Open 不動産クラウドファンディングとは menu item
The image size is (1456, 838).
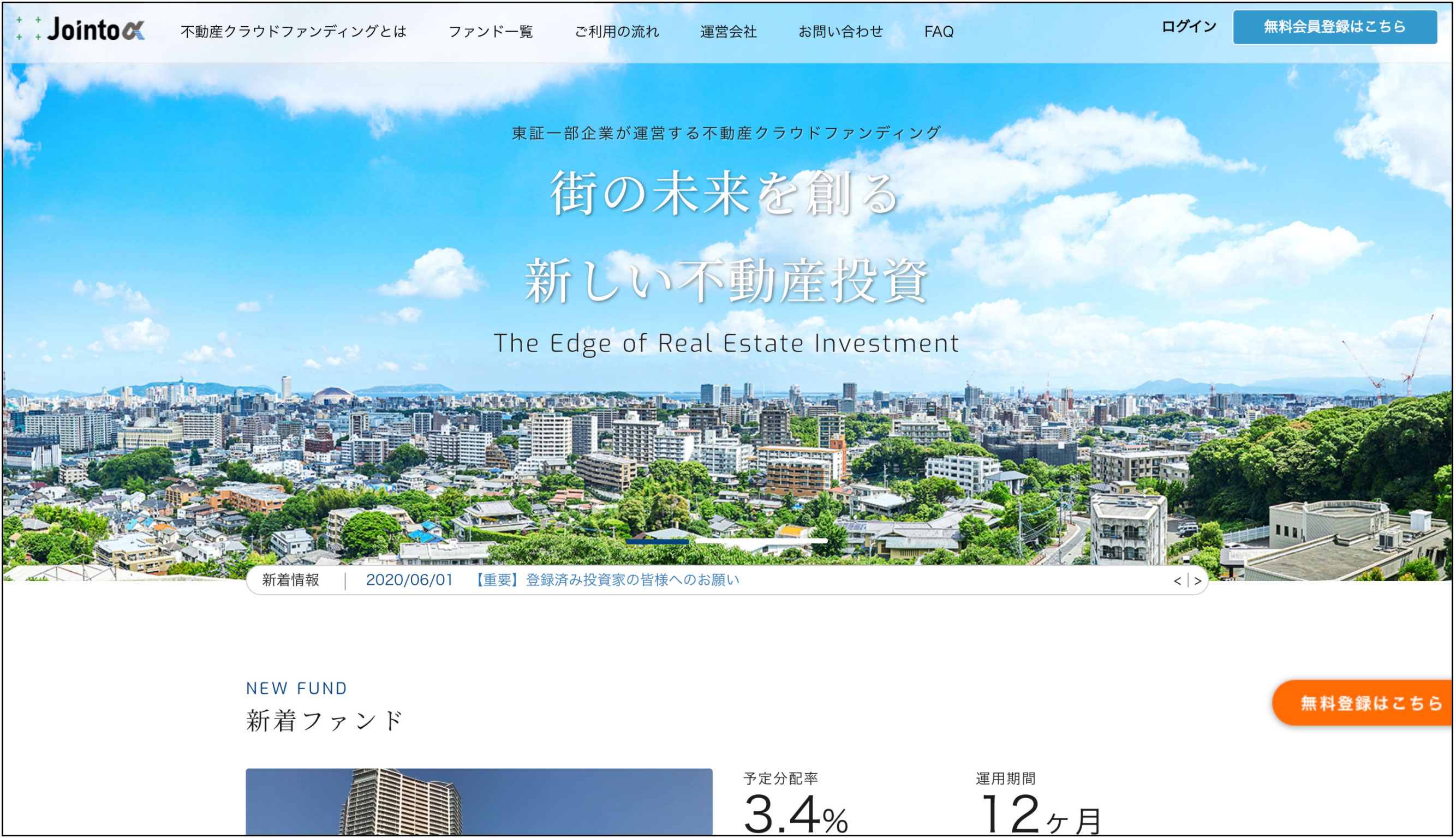tap(294, 32)
